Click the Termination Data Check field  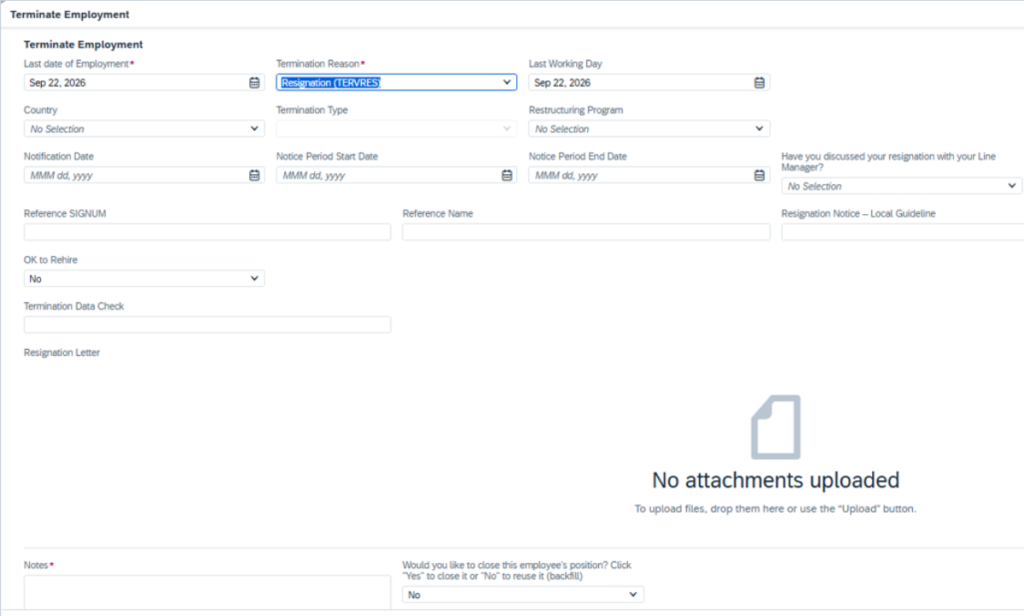[x=208, y=325]
